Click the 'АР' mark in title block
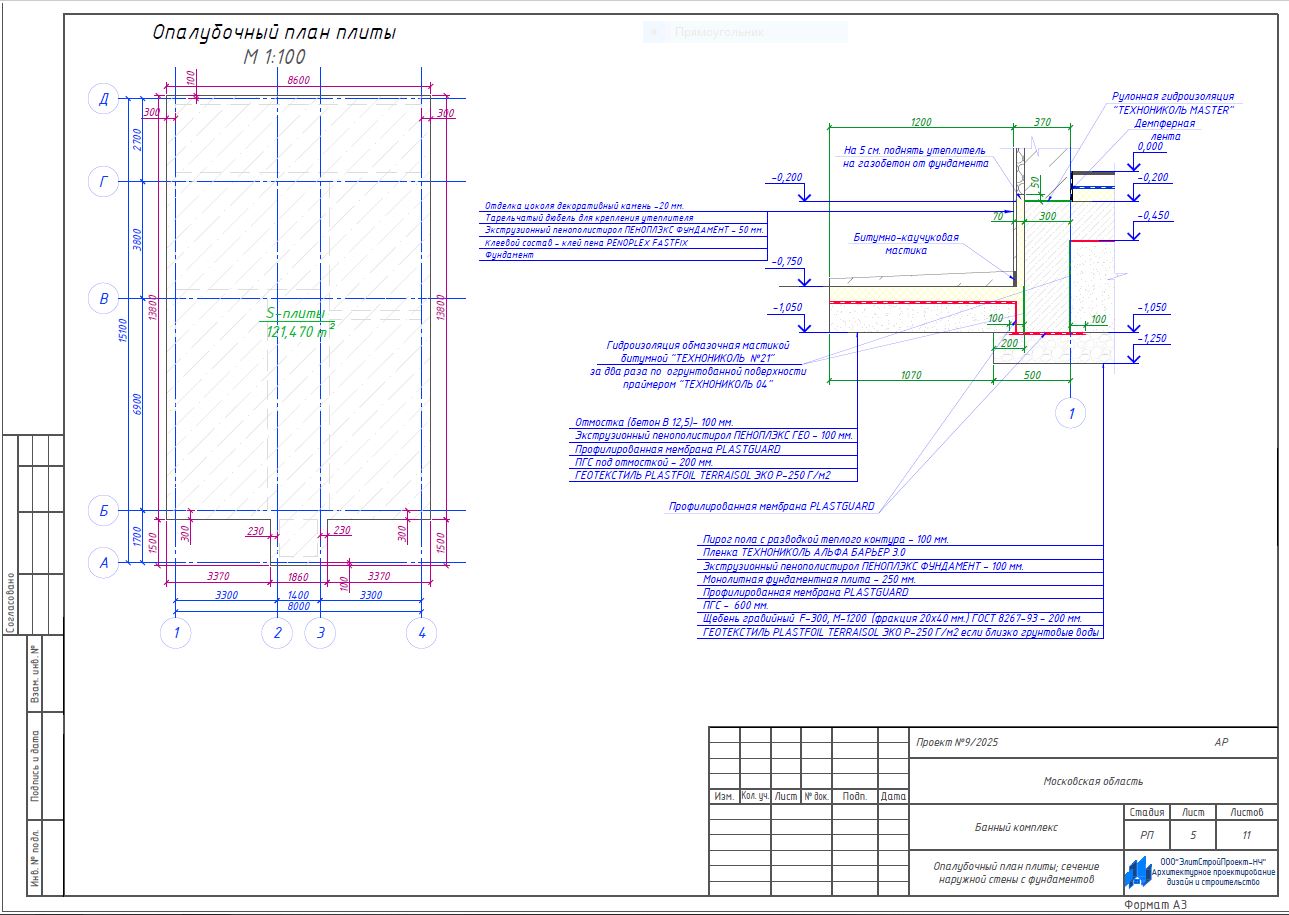 tap(1221, 742)
